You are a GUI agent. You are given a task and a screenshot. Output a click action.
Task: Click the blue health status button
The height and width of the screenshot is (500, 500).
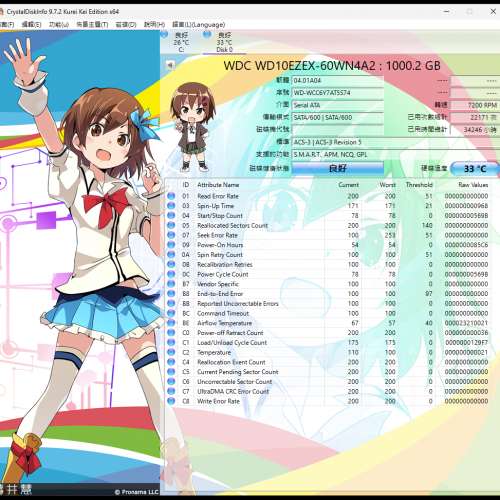pyautogui.click(x=338, y=168)
